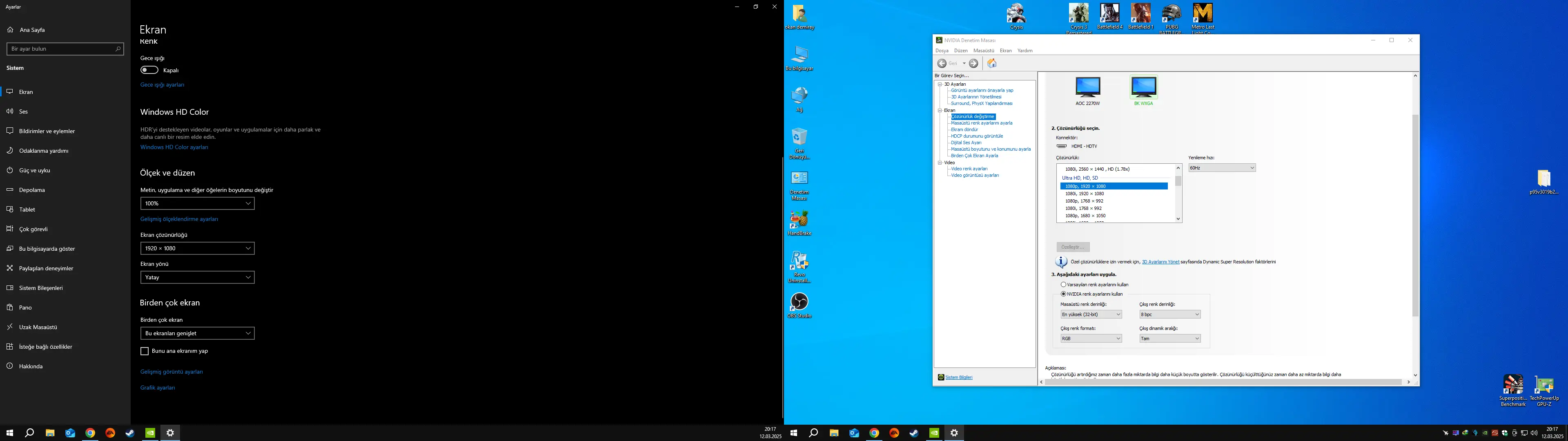Open the Dosya menu in NVIDIA window
This screenshot has width=1568, height=441.
[942, 51]
